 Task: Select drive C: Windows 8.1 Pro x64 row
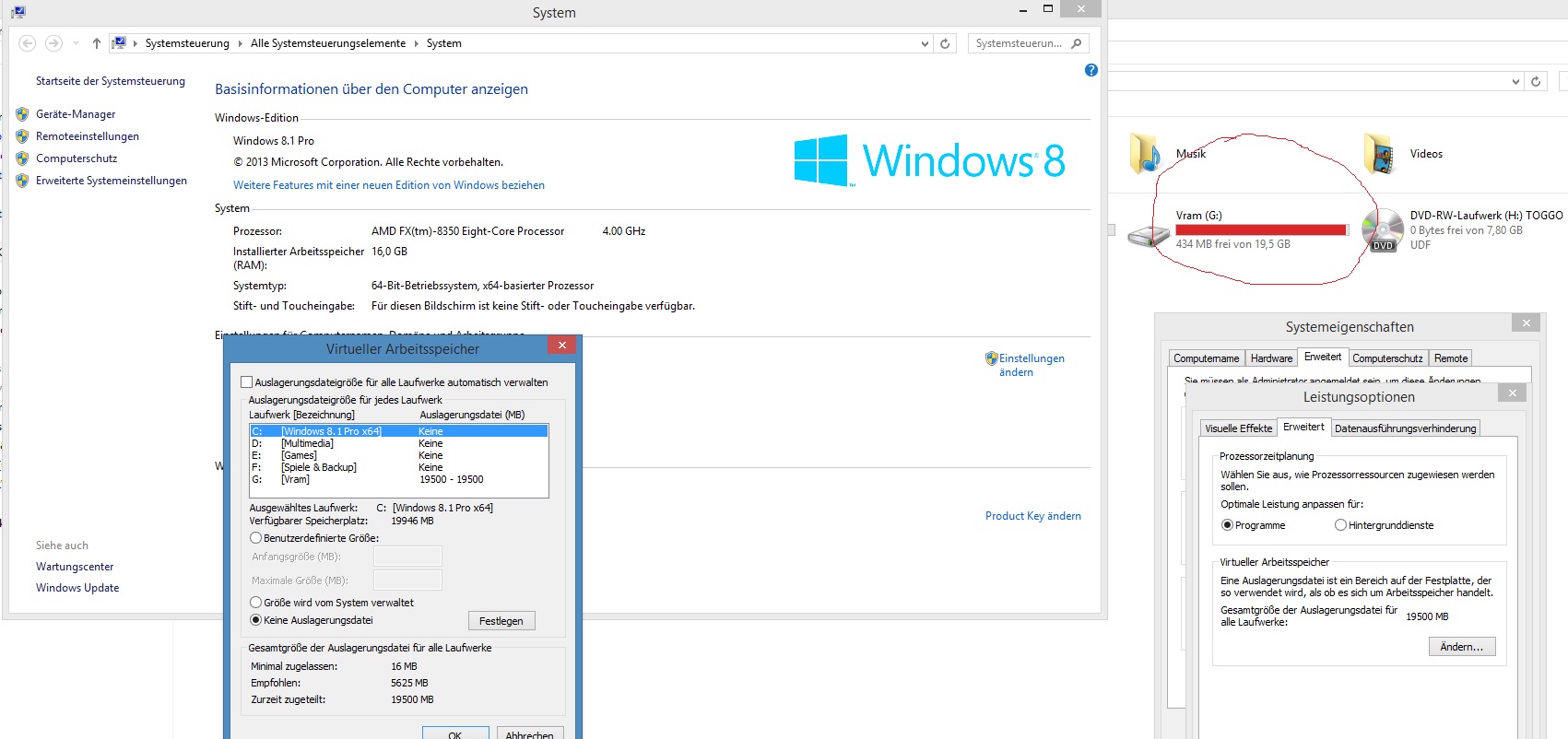click(399, 431)
